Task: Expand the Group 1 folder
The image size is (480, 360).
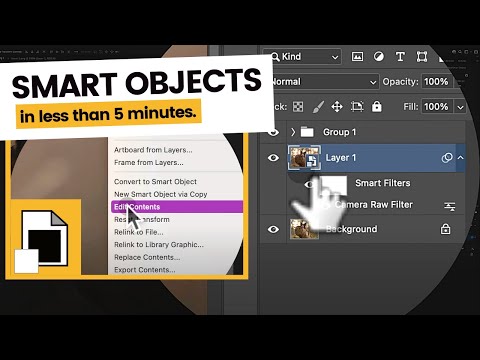Action: 293,132
